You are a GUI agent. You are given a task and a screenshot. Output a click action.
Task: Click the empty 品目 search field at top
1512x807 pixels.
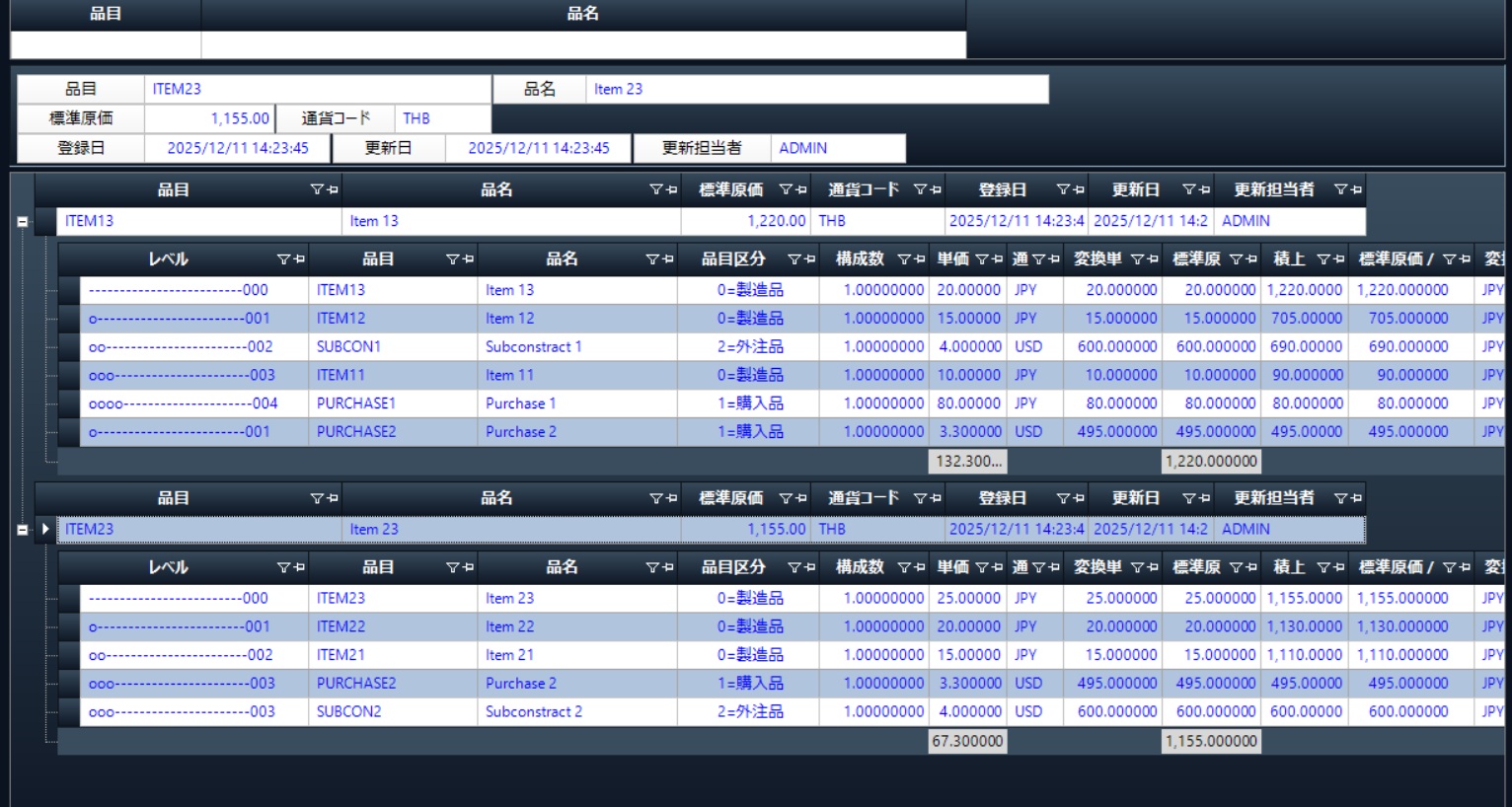pos(106,44)
